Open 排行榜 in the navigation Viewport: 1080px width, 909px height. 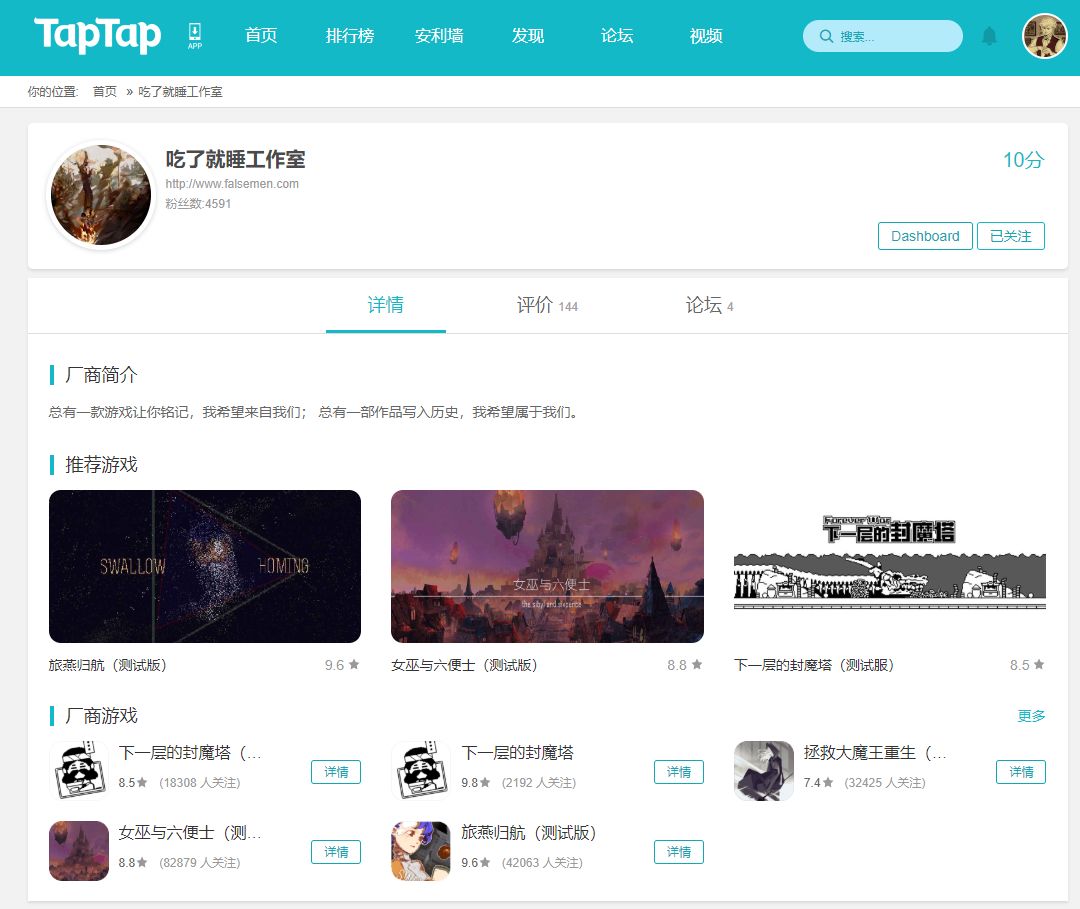click(x=350, y=36)
